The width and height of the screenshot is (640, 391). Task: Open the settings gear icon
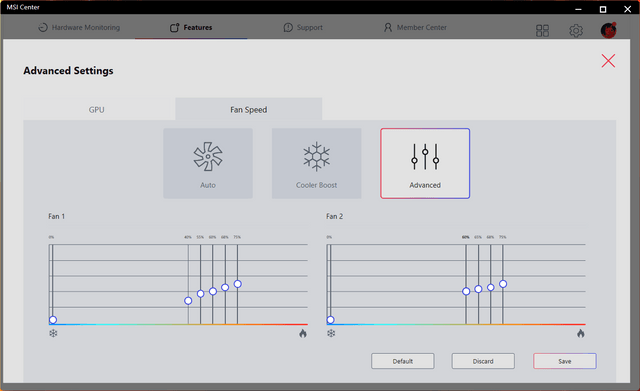576,30
